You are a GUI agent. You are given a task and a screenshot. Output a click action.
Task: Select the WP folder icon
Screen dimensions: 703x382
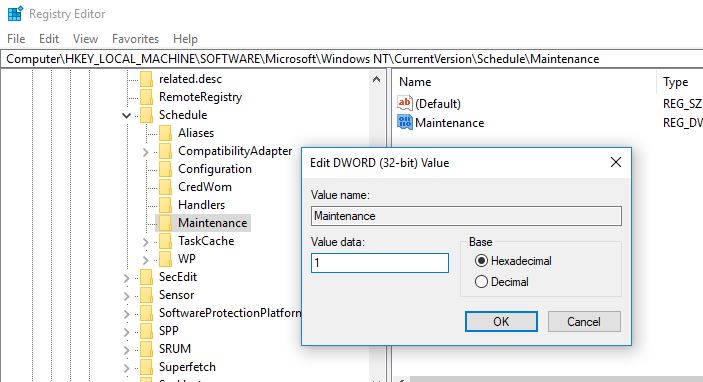pos(165,259)
